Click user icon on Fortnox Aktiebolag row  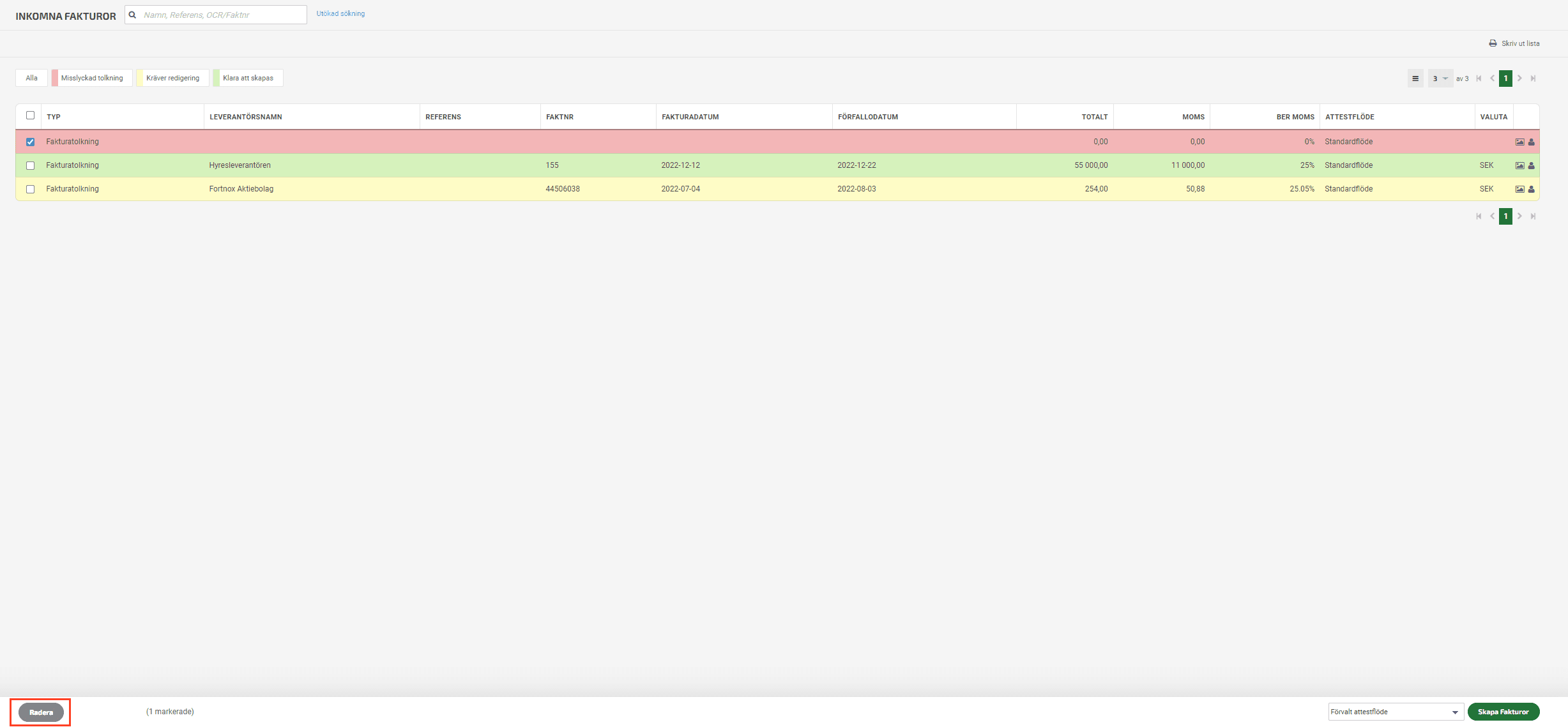(1531, 189)
